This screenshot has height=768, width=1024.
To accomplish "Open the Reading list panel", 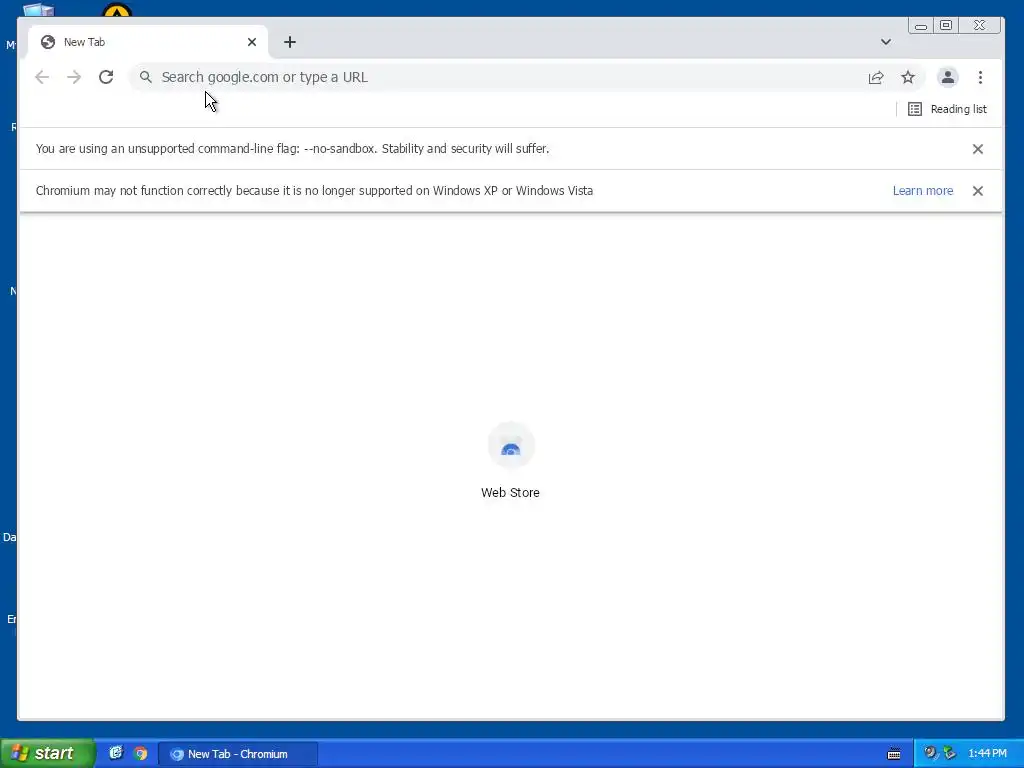I will pos(948,109).
